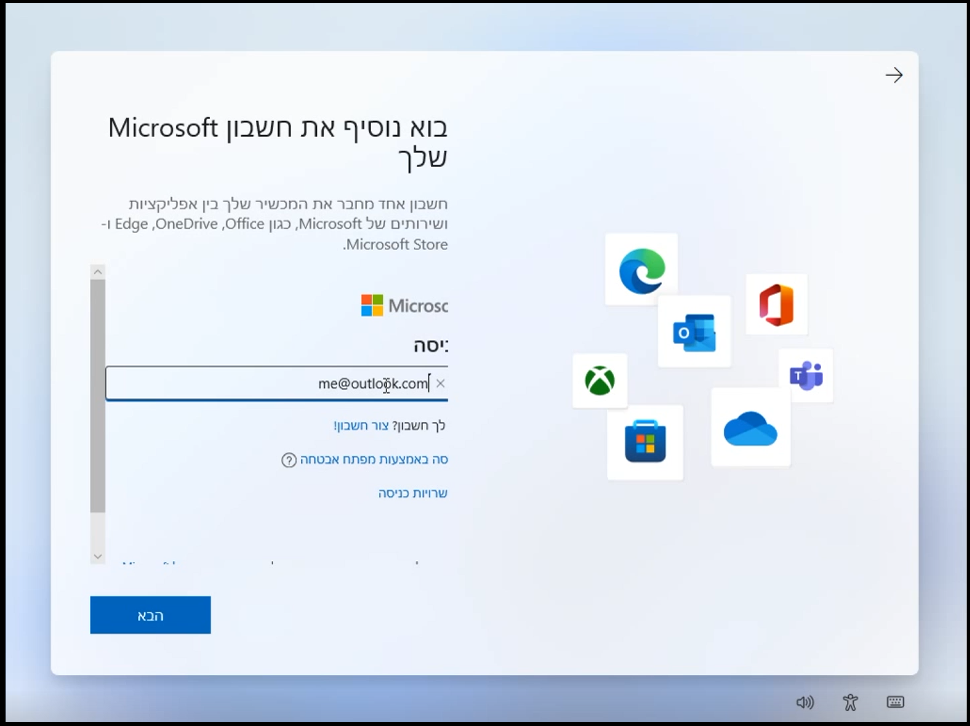Click the Outlook icon
This screenshot has height=726, width=970.
click(x=694, y=332)
